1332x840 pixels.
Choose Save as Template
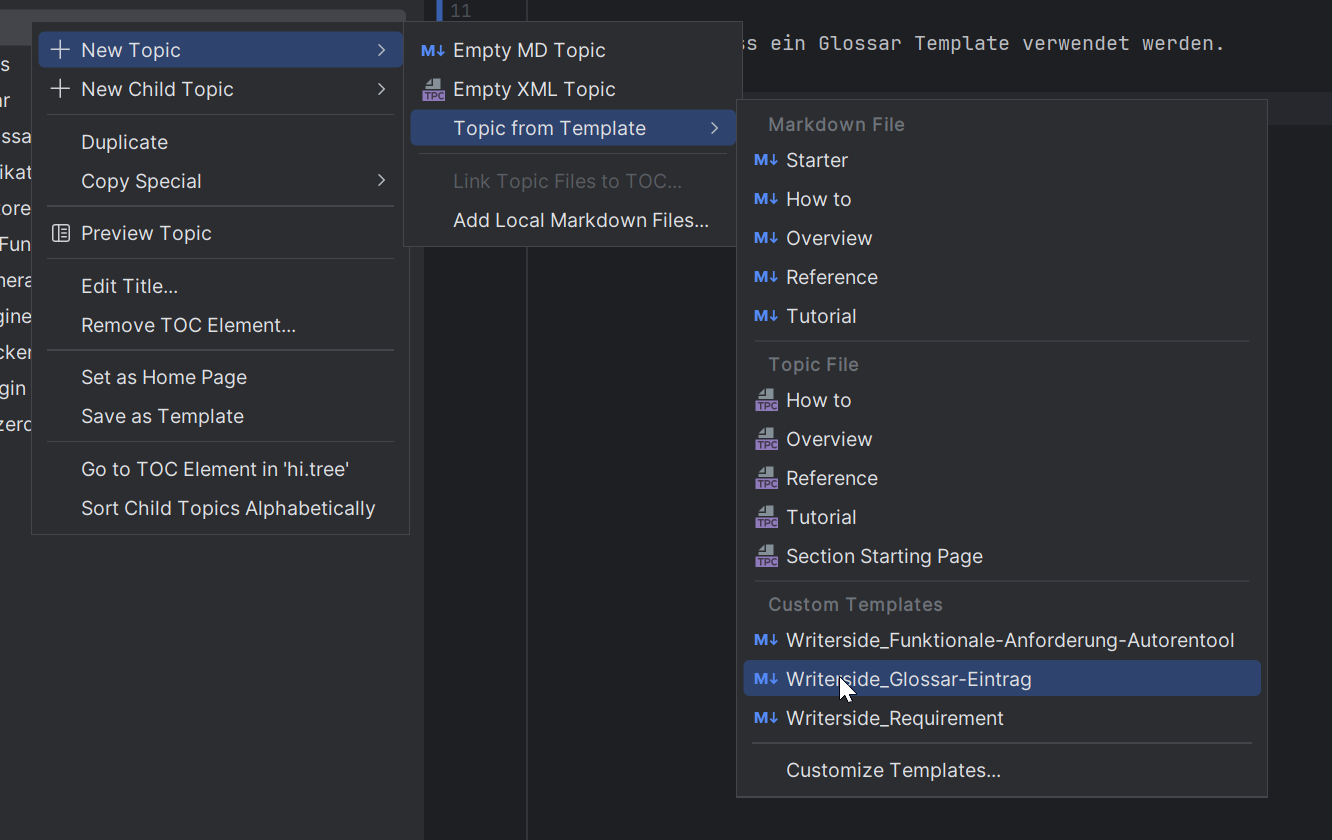[x=162, y=416]
